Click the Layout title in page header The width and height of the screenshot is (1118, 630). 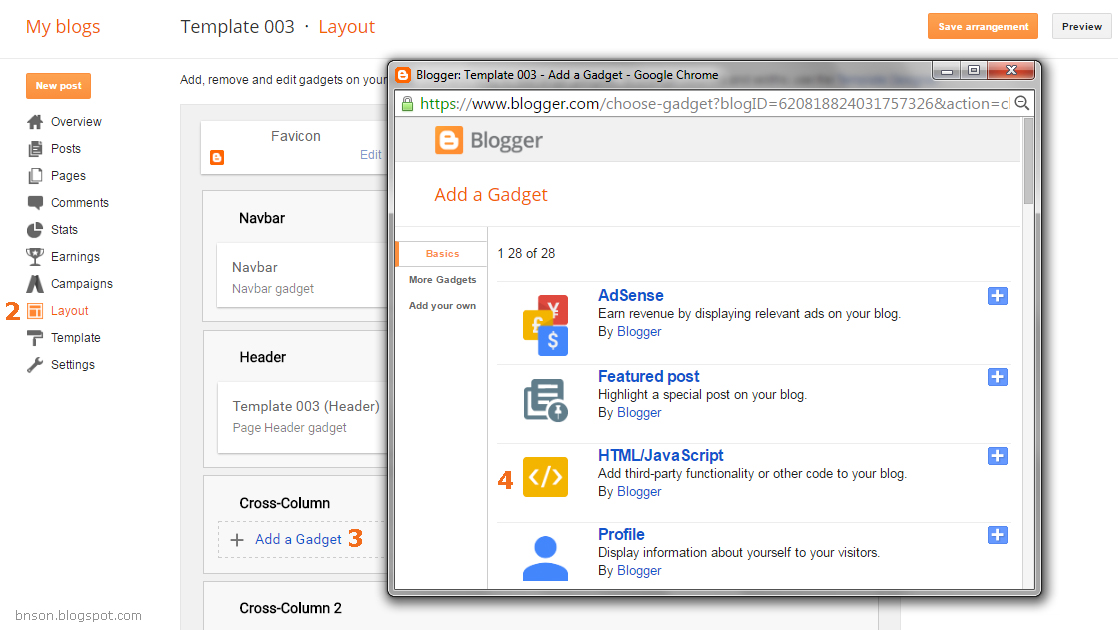point(346,27)
